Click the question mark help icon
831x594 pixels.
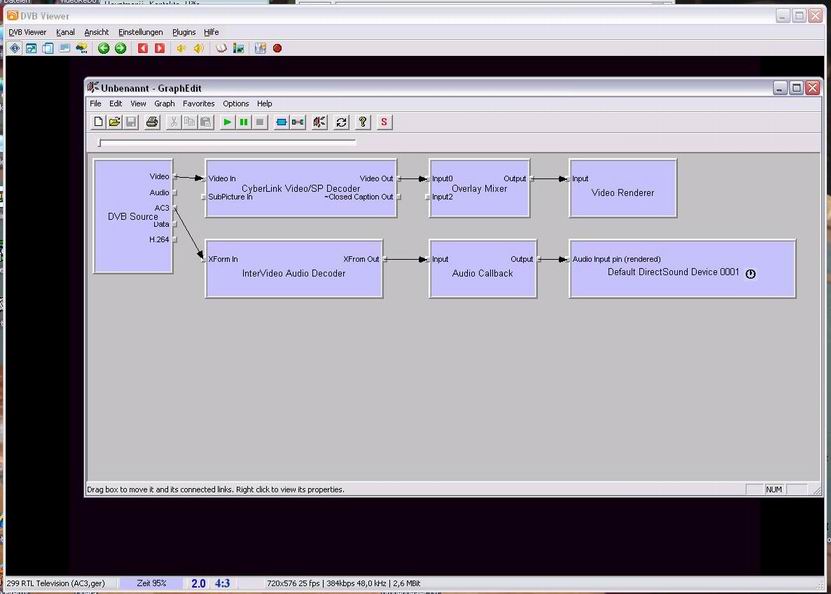coord(363,122)
